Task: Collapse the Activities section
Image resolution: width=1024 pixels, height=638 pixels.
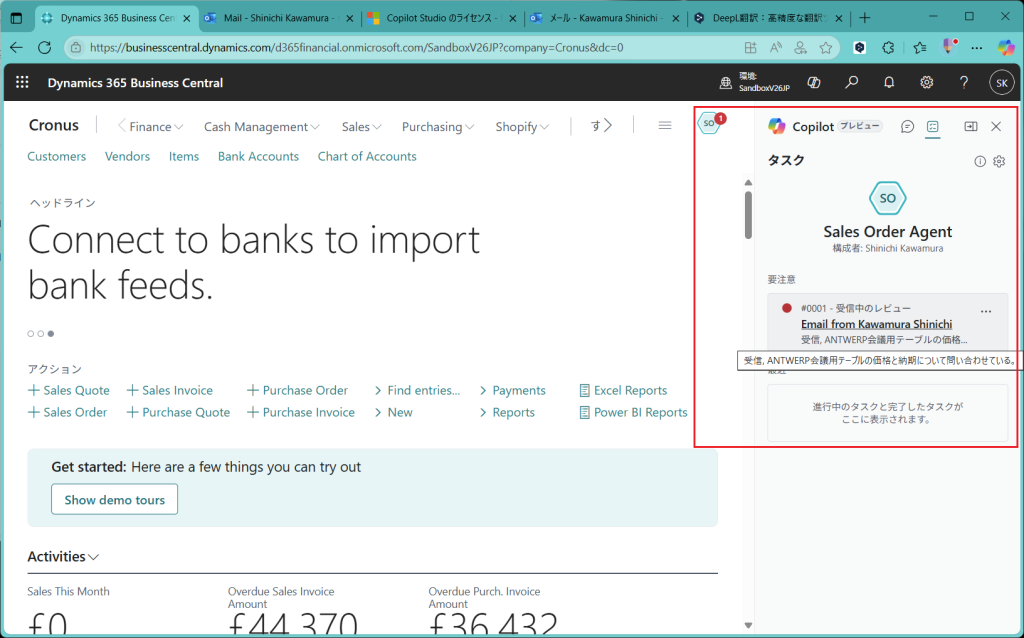Action: click(x=63, y=556)
